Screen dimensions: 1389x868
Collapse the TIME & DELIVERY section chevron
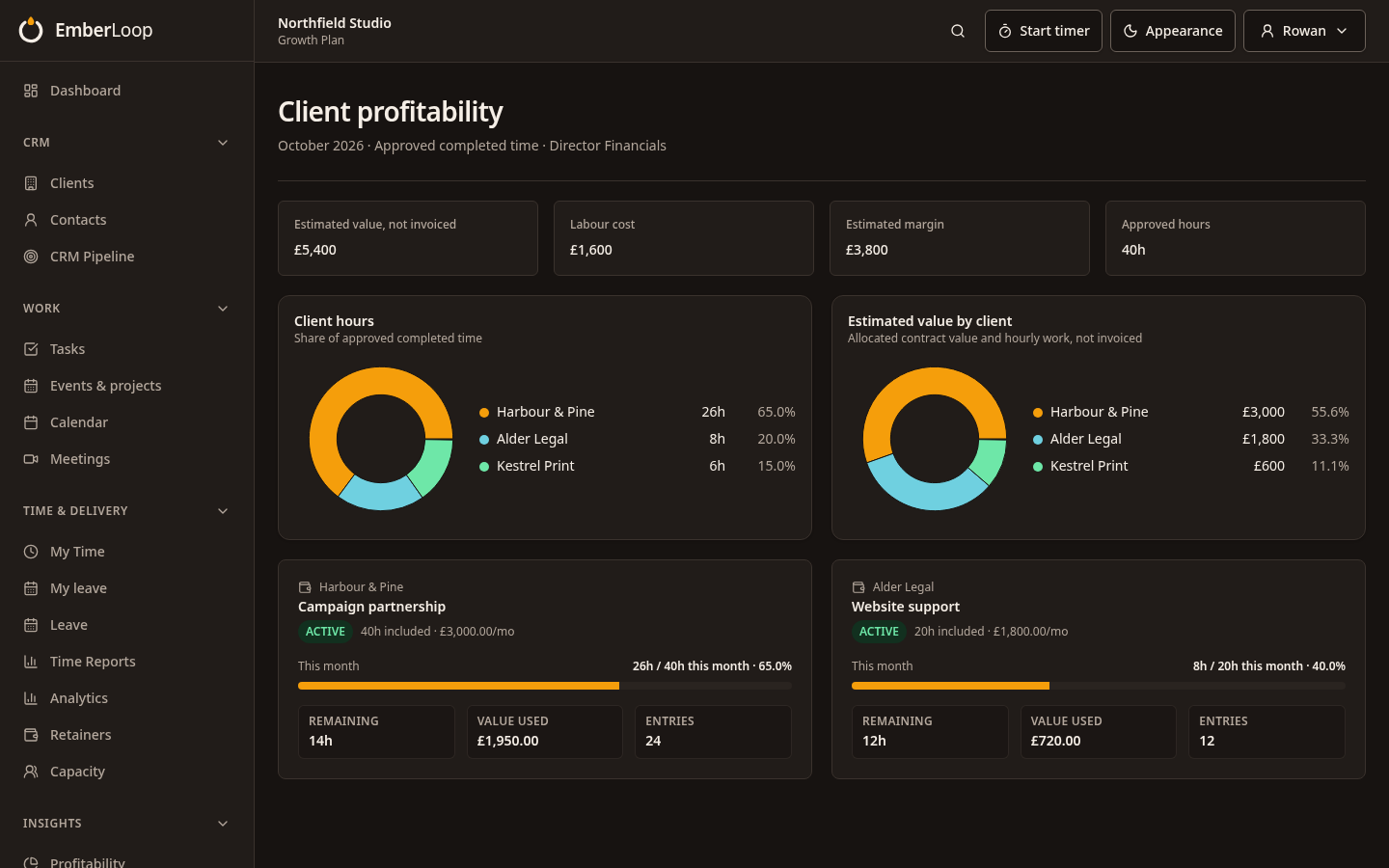223,511
